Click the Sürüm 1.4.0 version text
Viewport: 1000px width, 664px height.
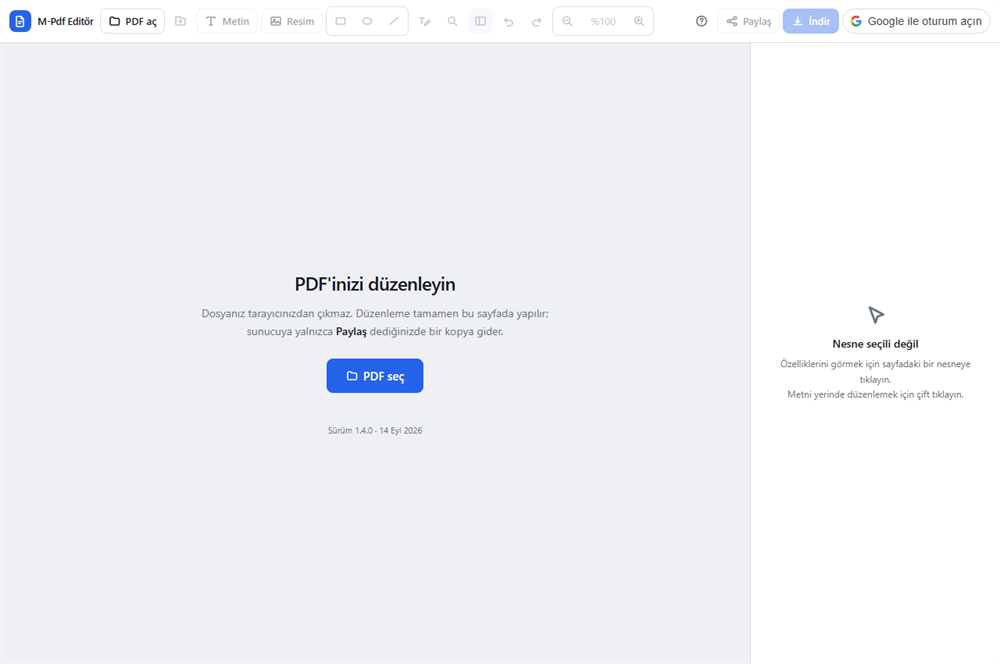point(375,431)
